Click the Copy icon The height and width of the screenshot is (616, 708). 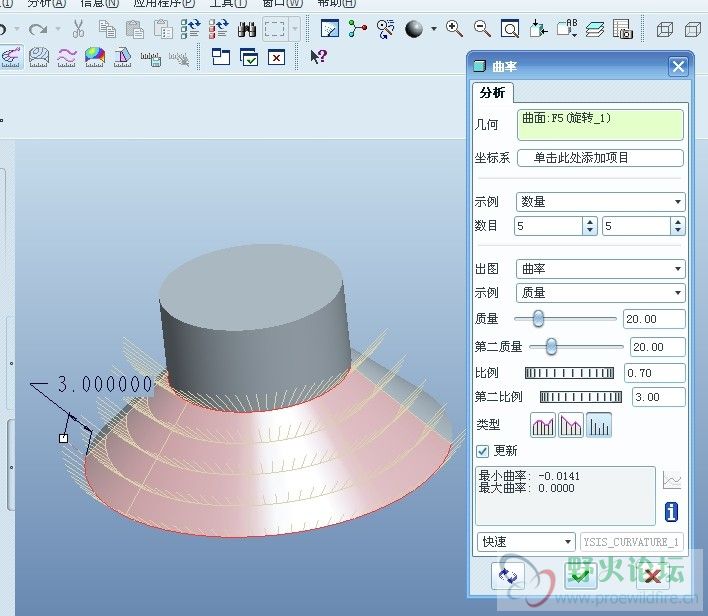[107, 29]
